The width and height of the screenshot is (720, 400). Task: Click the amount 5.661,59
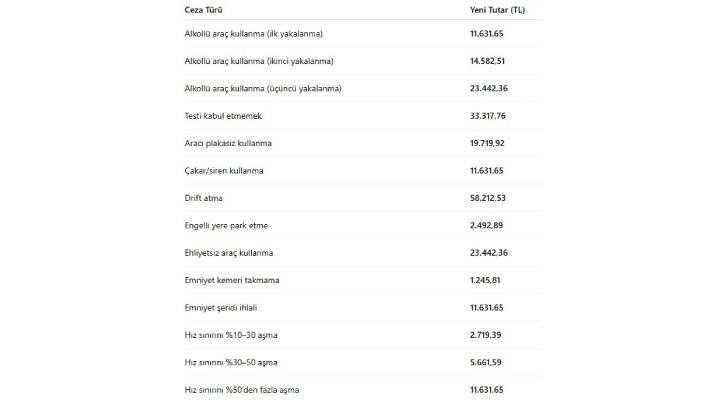coord(486,362)
